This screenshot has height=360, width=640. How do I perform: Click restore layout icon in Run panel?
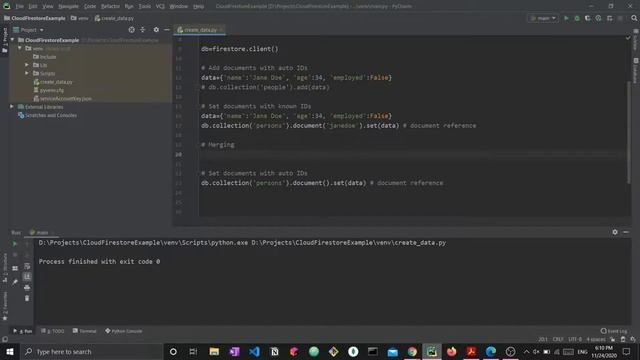point(15,268)
